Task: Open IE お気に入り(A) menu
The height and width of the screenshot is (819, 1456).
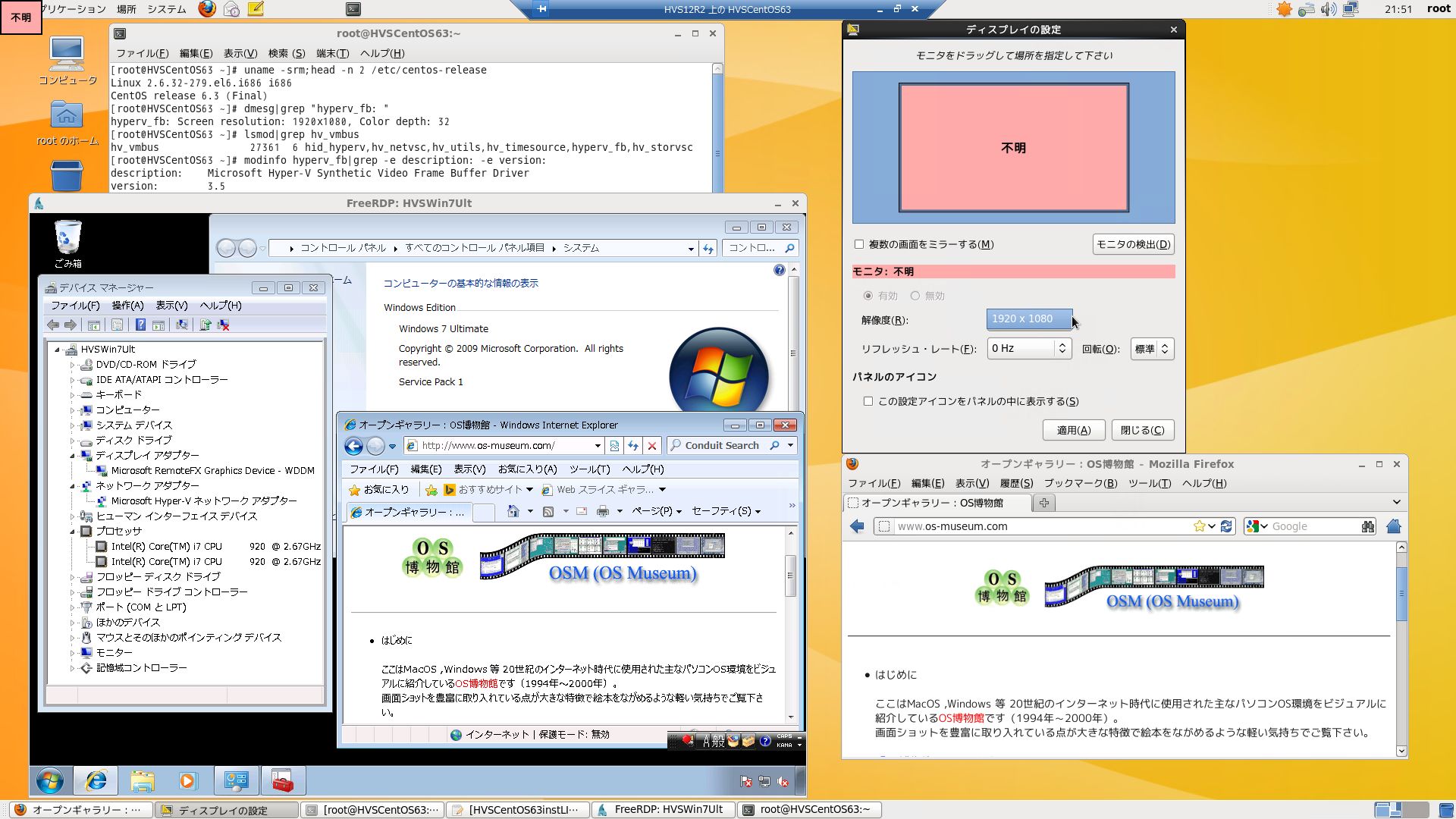Action: (x=527, y=469)
